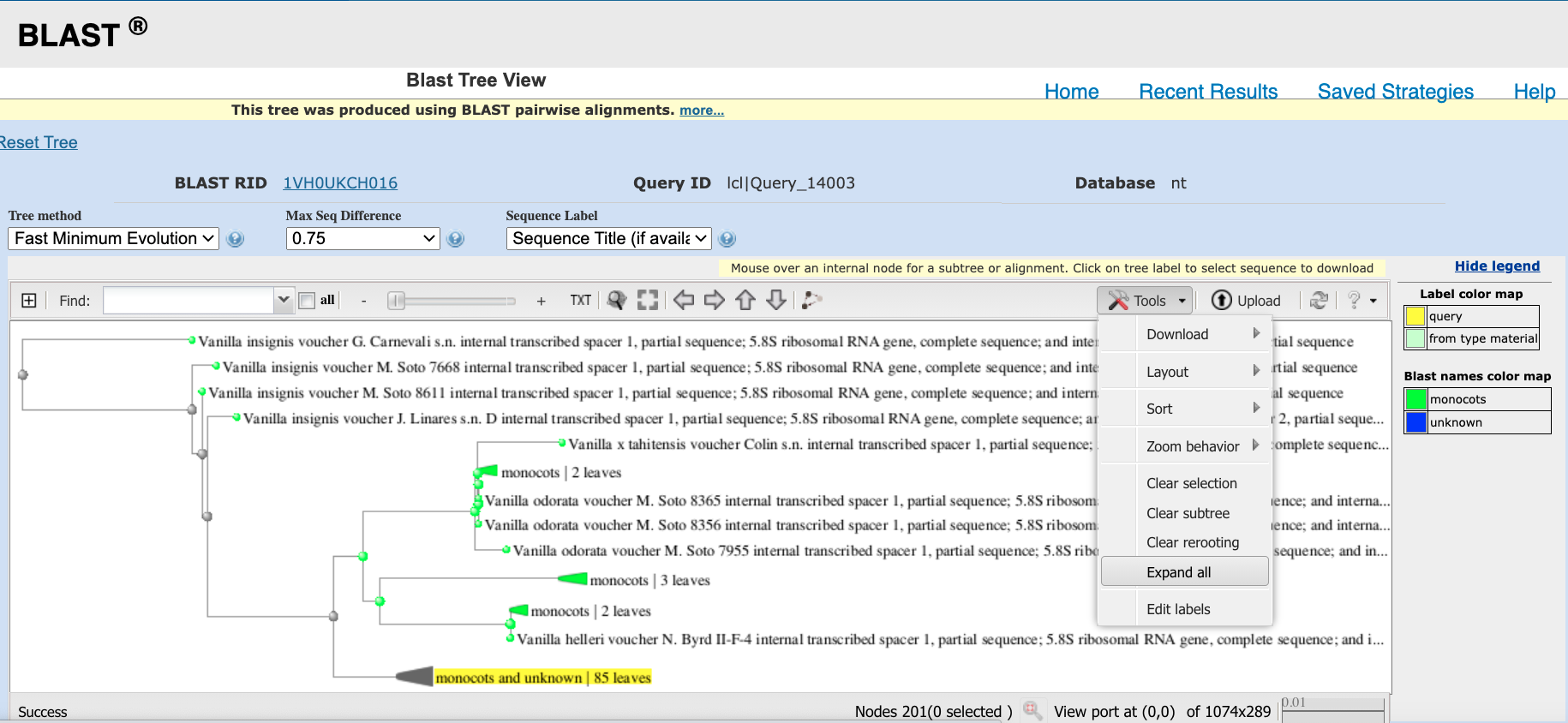
Task: Click the 'from type material' swatch
Action: (x=1415, y=338)
